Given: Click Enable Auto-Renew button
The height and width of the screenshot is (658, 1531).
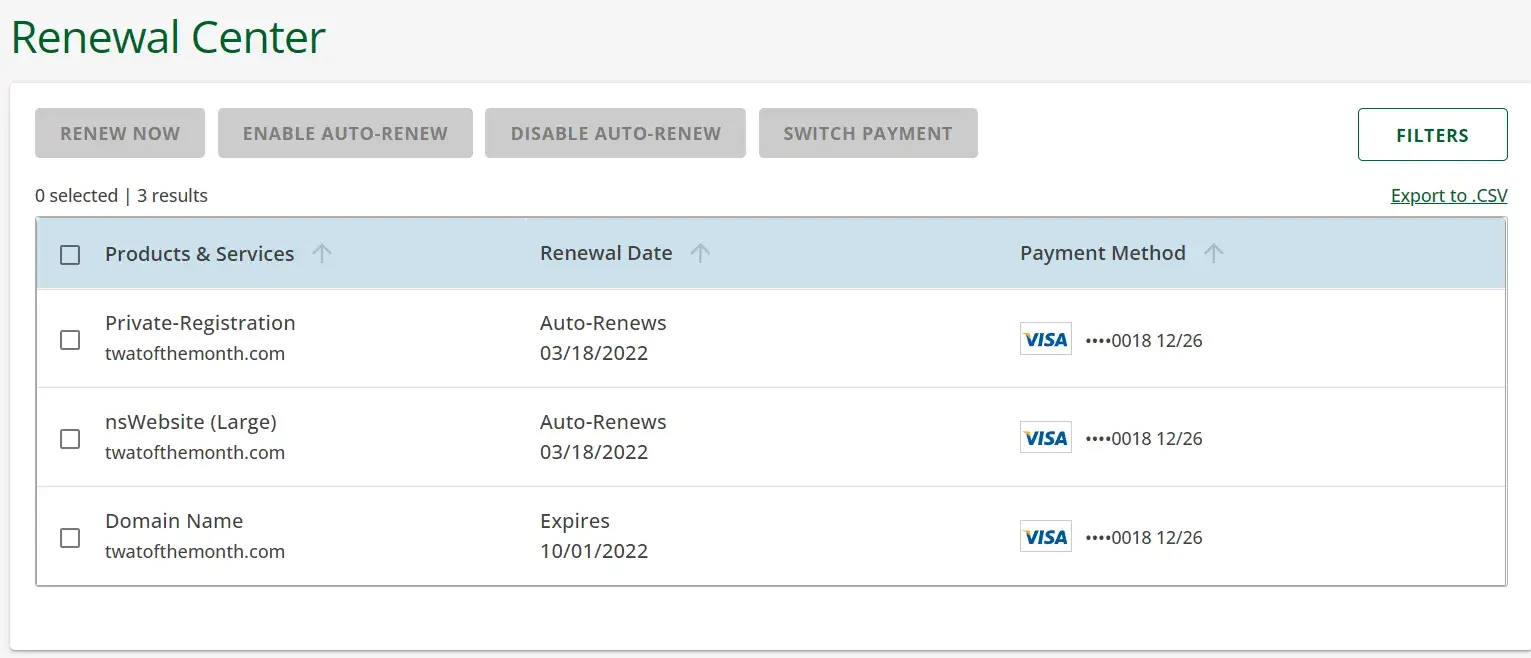Looking at the screenshot, I should pyautogui.click(x=345, y=134).
